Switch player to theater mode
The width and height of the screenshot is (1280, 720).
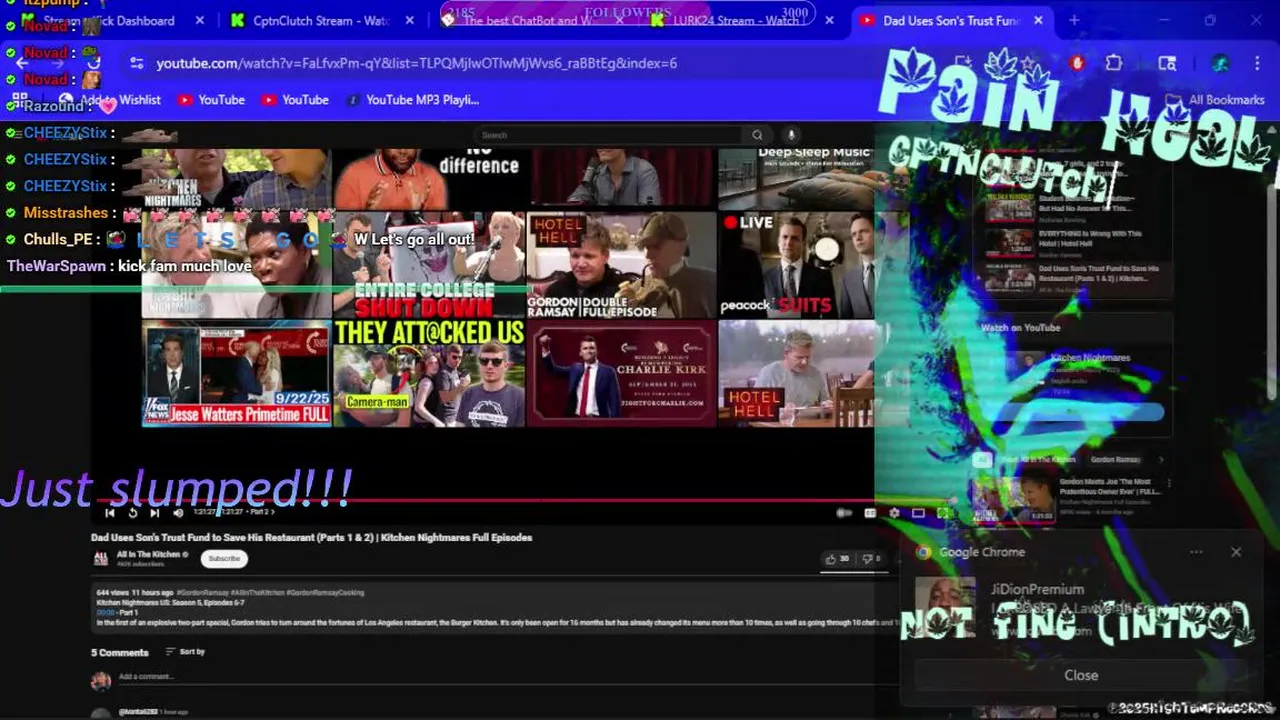(918, 513)
